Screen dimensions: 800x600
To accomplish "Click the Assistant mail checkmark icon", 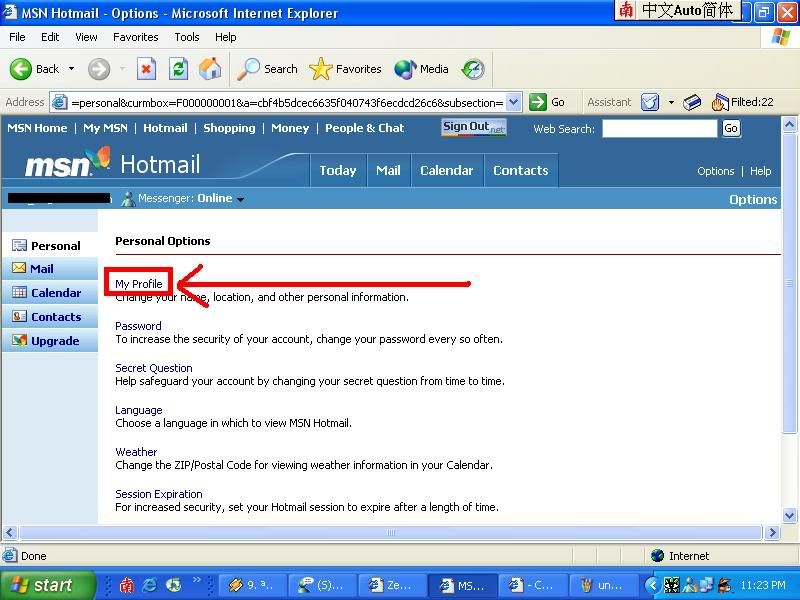I will point(649,102).
